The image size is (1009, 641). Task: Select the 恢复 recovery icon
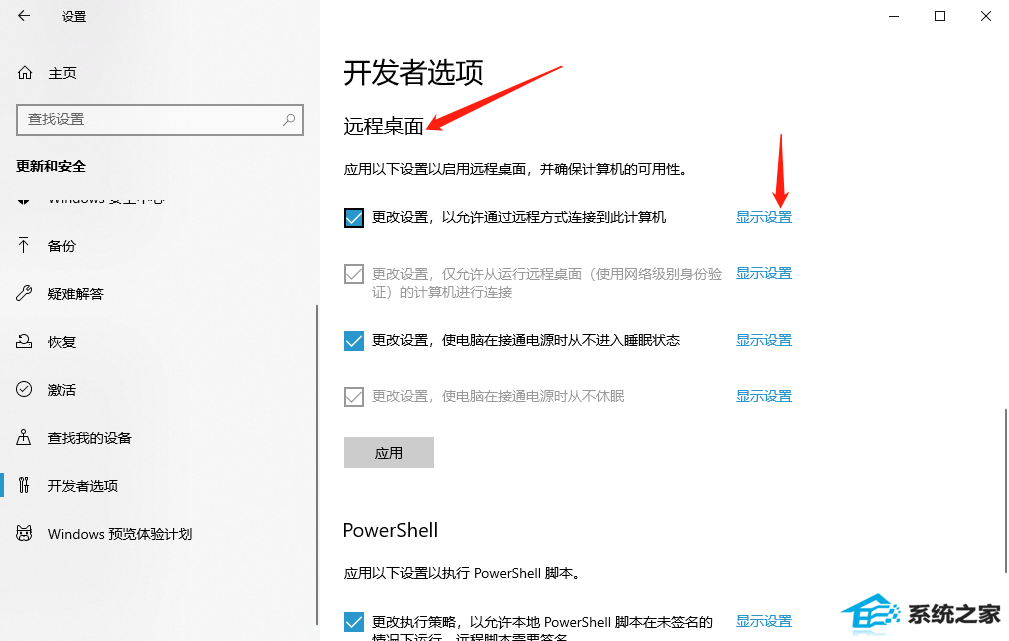pos(24,341)
